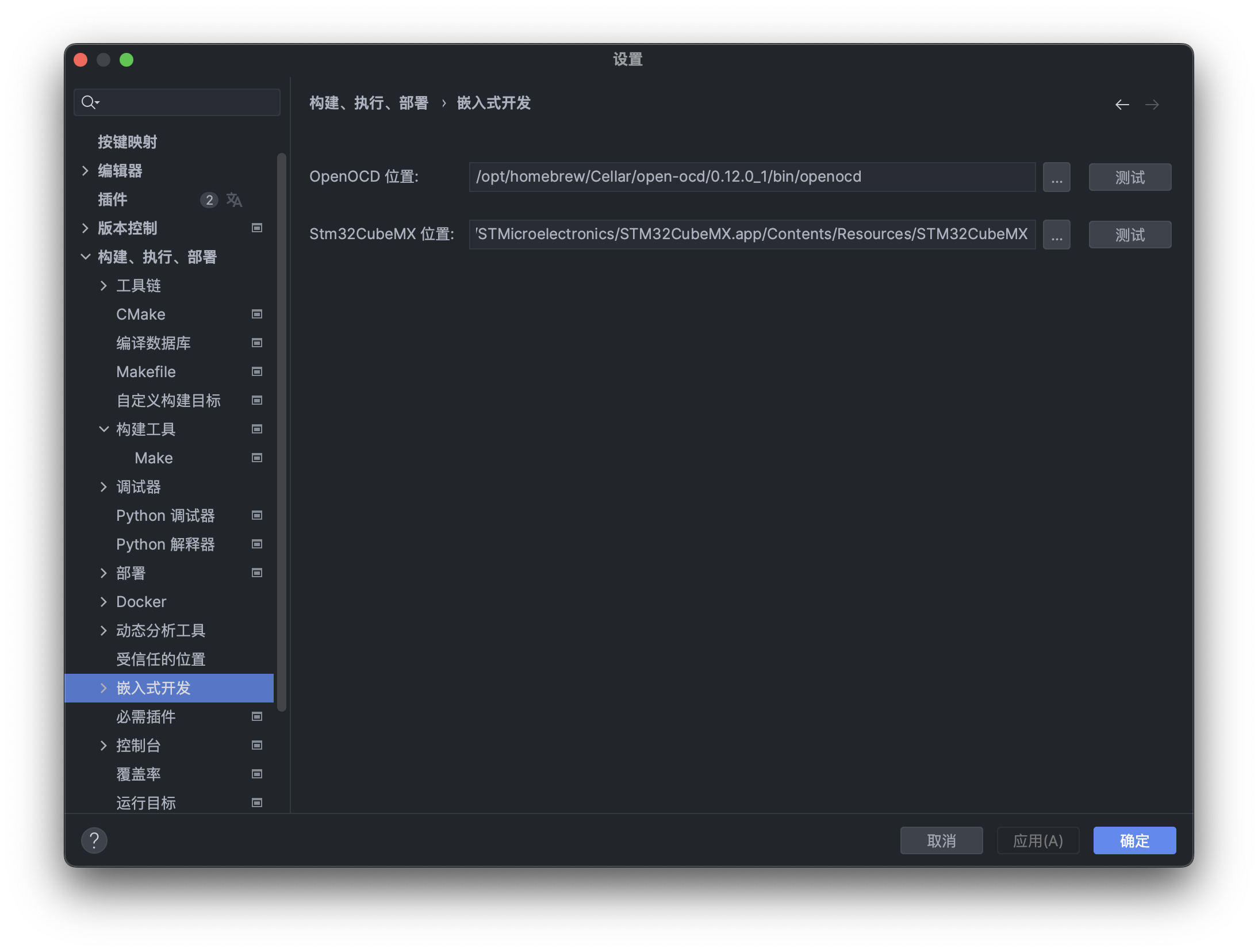Open the help question mark button
1258x952 pixels.
click(x=94, y=840)
